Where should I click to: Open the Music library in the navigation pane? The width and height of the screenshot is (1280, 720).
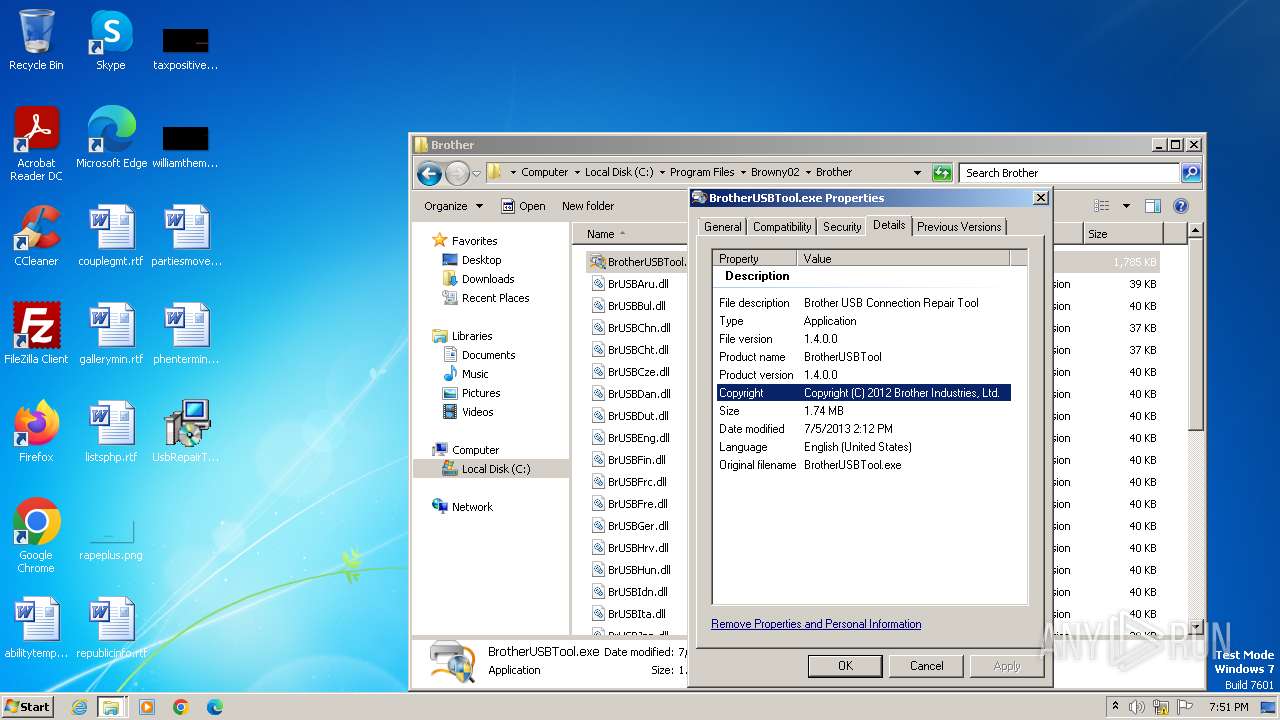coord(475,374)
